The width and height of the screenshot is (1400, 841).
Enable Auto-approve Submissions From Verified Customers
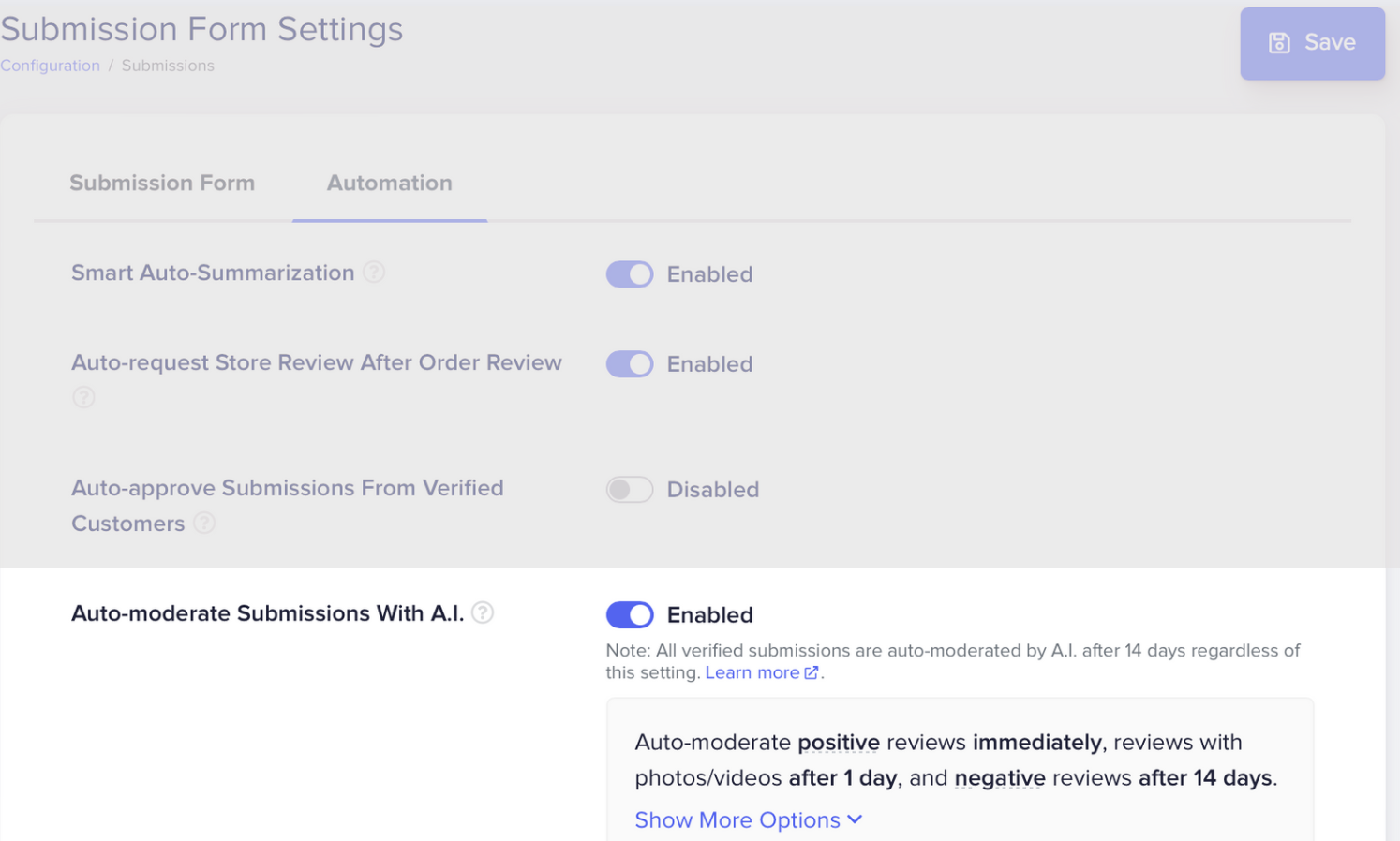tap(629, 489)
